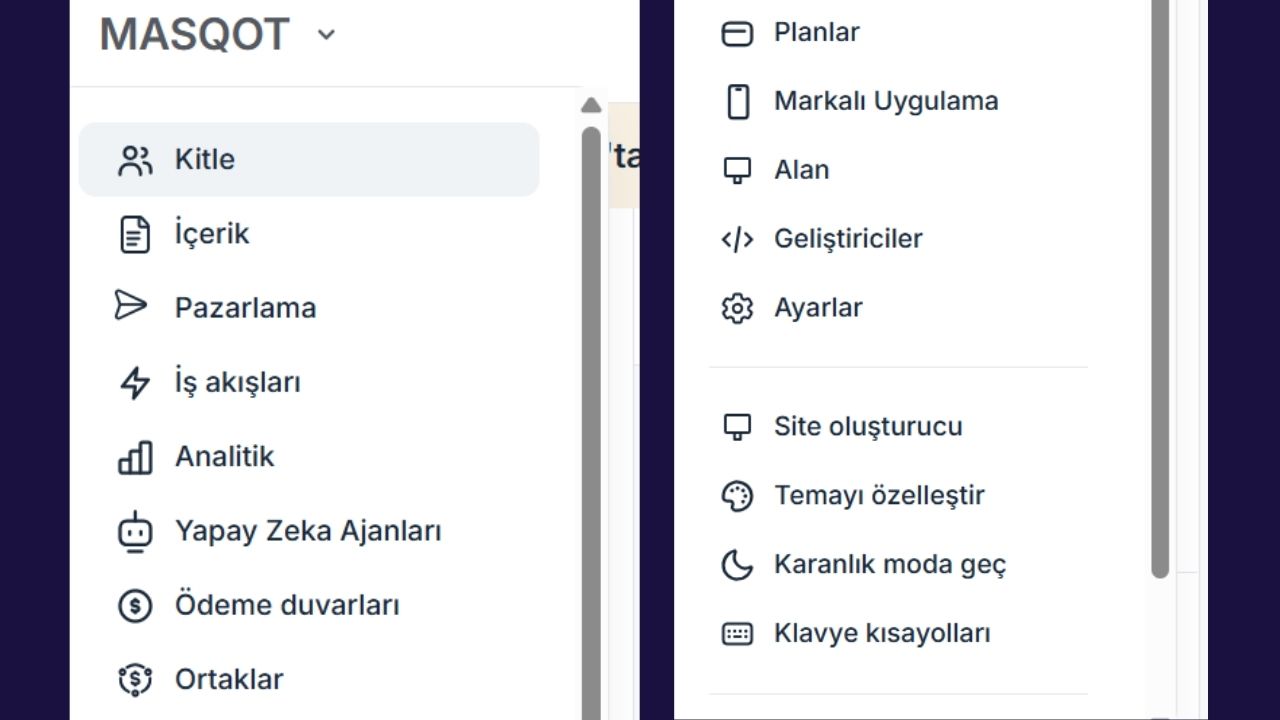Click the sidebar scrollbar thumb
The image size is (1280, 720).
tap(591, 400)
